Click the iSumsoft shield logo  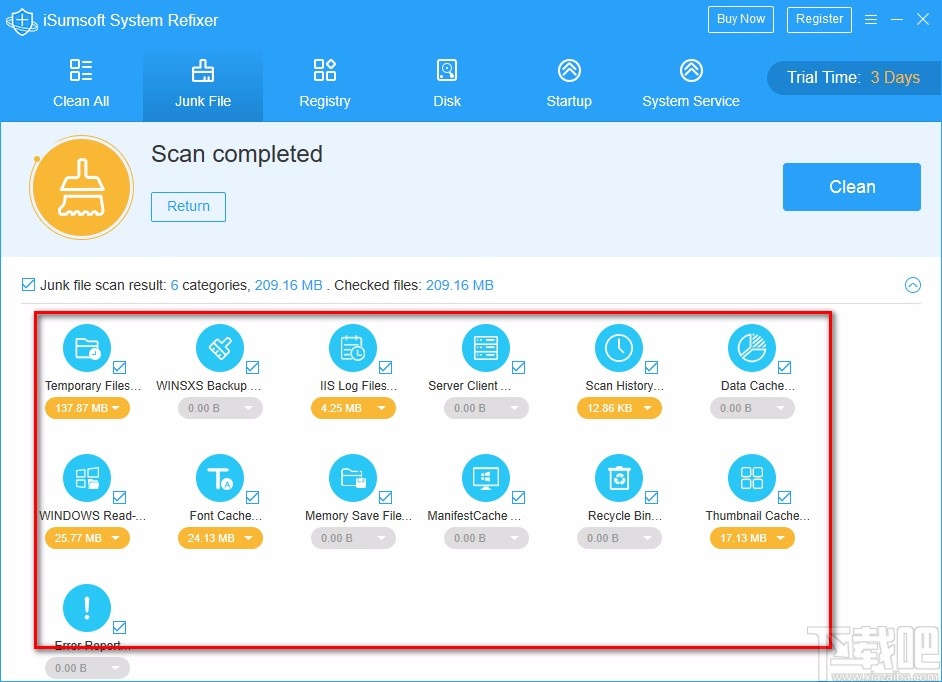(x=22, y=21)
